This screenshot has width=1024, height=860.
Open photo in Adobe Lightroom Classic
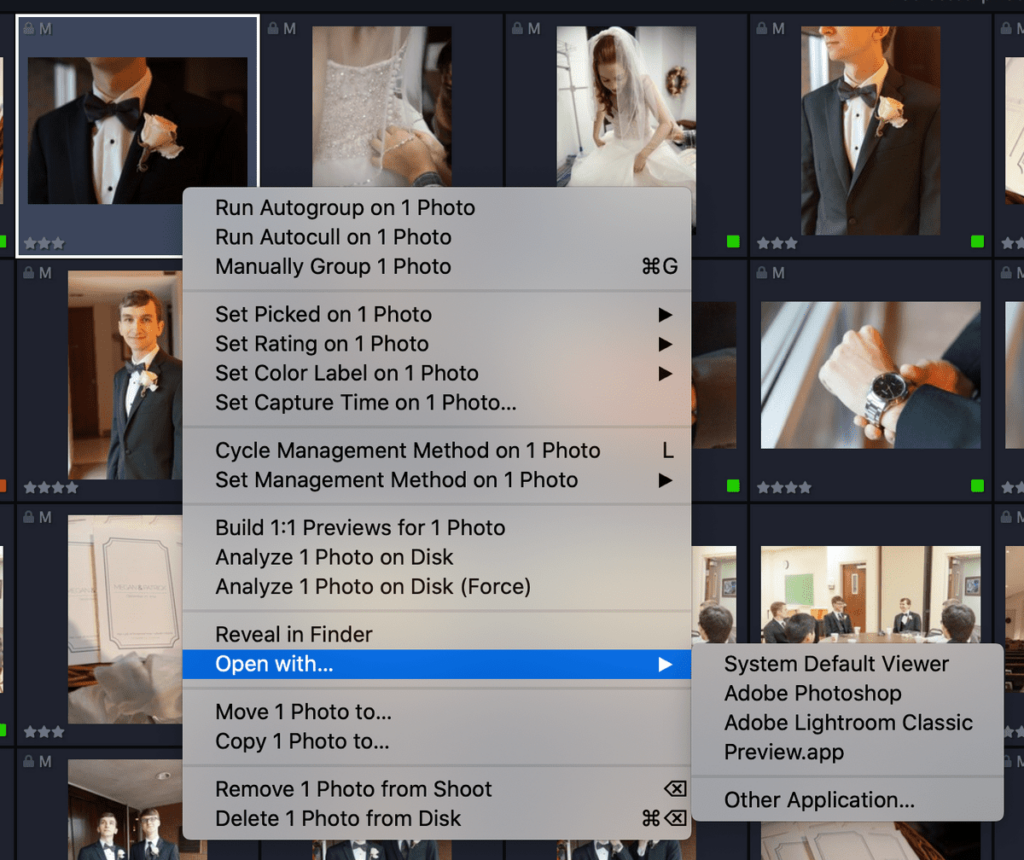[x=847, y=722]
